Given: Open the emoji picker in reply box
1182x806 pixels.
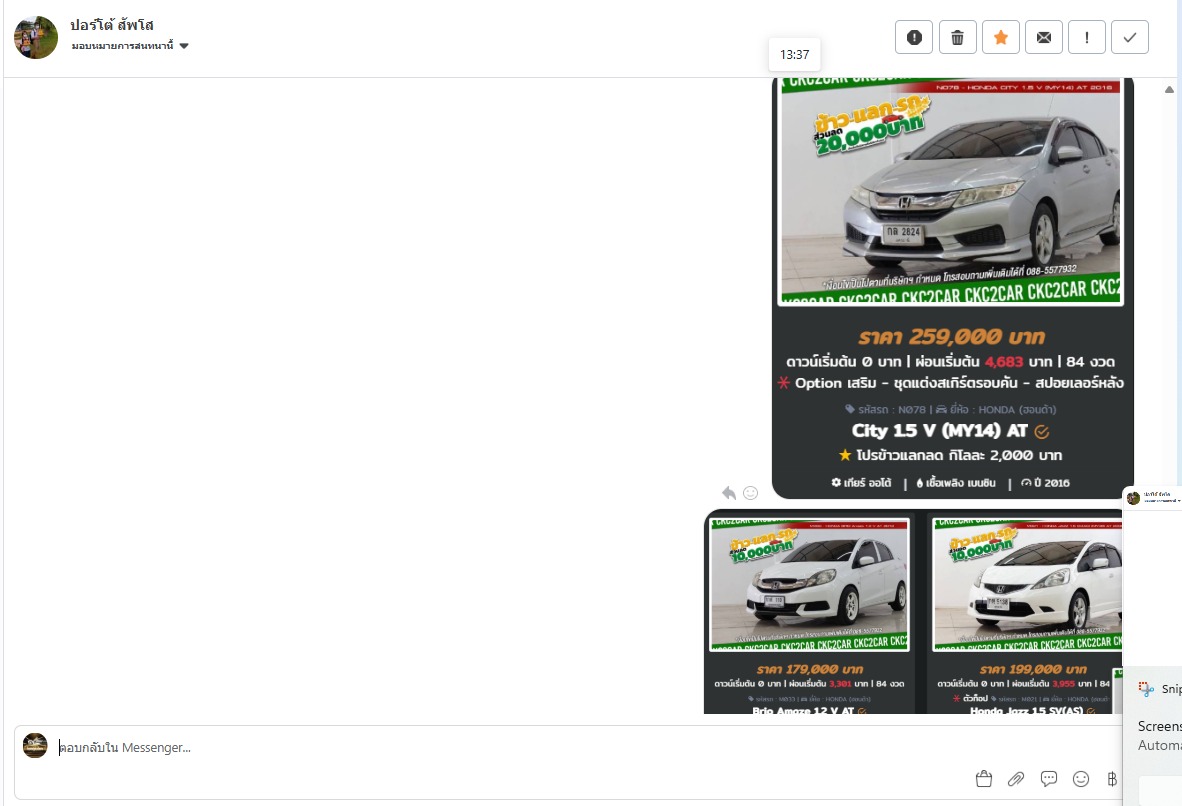Looking at the screenshot, I should coord(1081,779).
